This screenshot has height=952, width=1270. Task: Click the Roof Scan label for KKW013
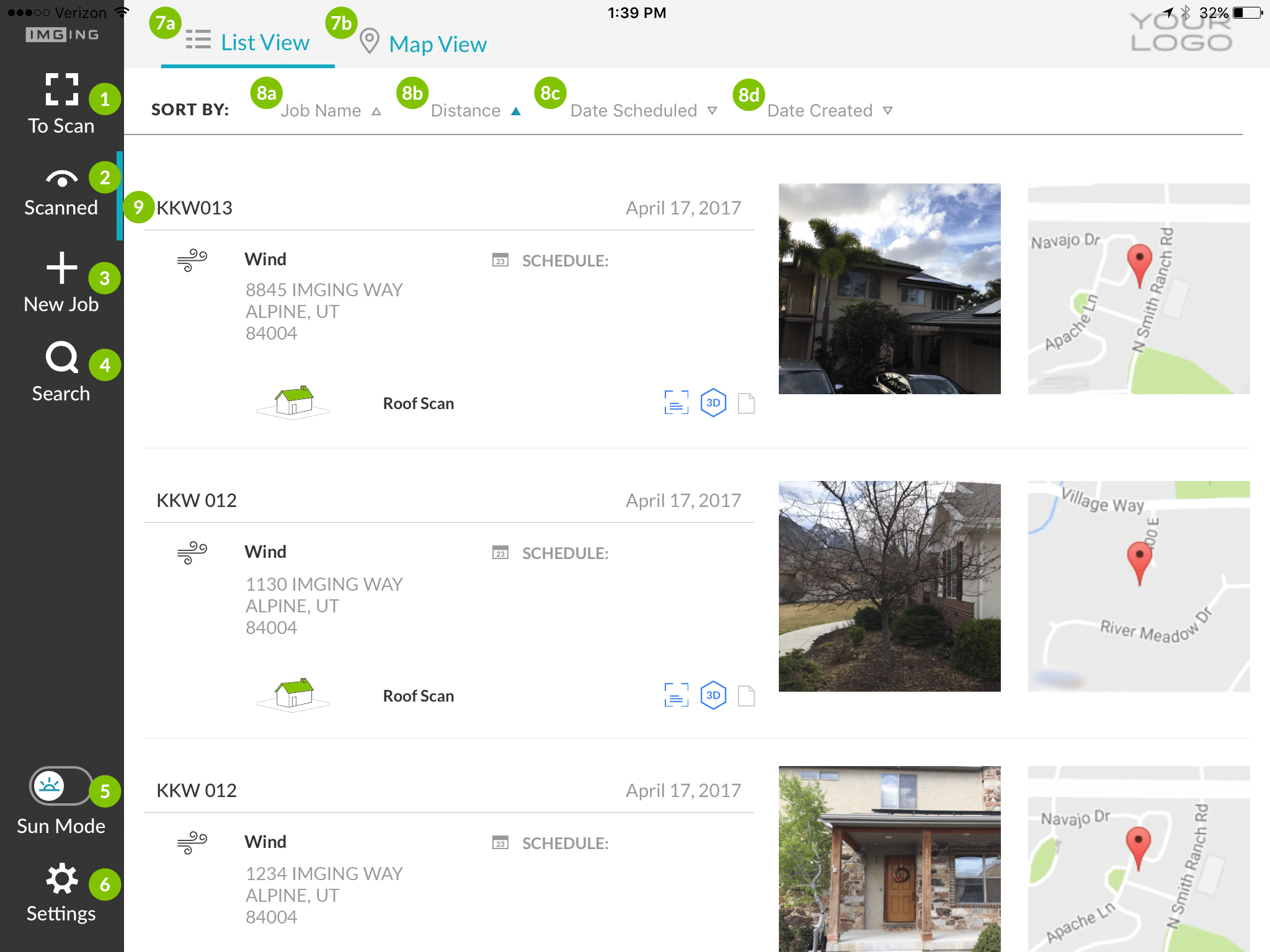(x=418, y=403)
